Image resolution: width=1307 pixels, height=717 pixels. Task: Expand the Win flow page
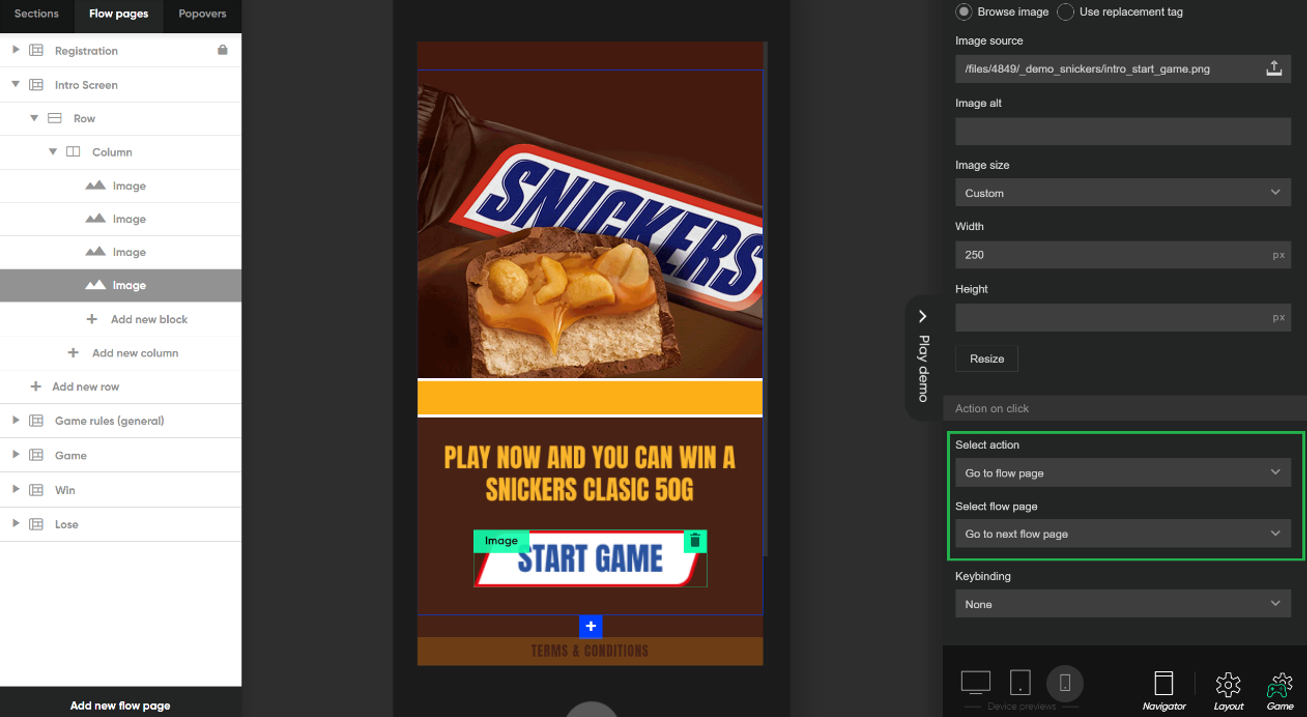[x=15, y=490]
